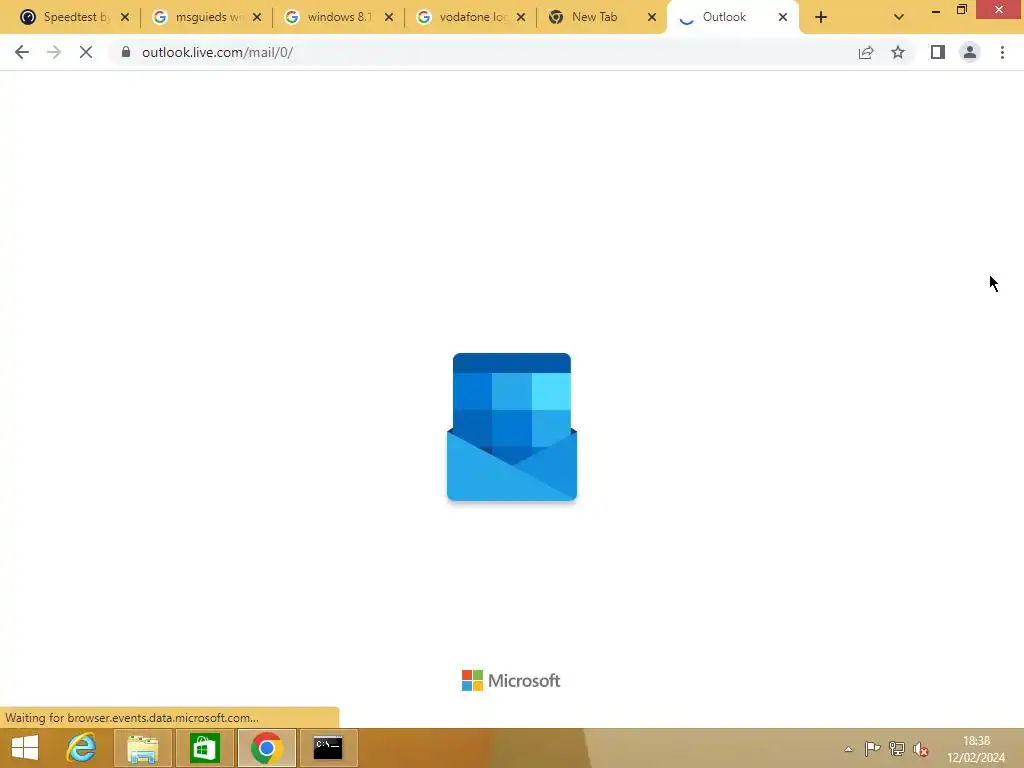The height and width of the screenshot is (768, 1024).
Task: Open the Chrome profile avatar
Action: [x=970, y=52]
